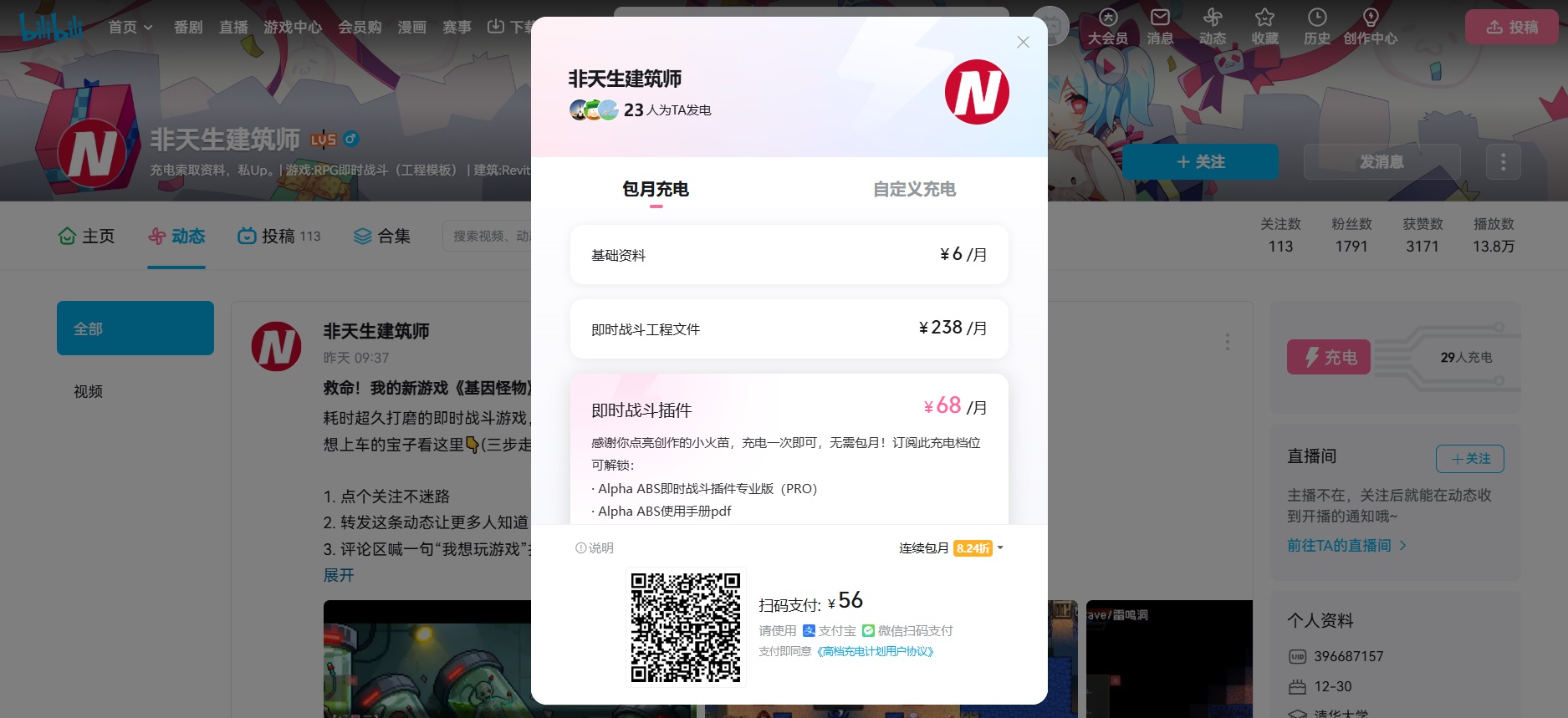
Task: Open the 动态 profile tab
Action: point(176,237)
